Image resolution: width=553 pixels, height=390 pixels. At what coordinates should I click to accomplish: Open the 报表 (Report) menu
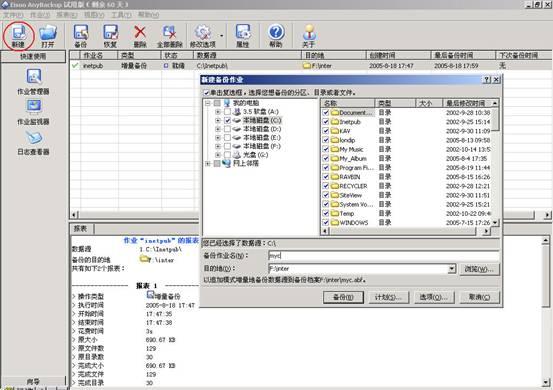click(67, 15)
